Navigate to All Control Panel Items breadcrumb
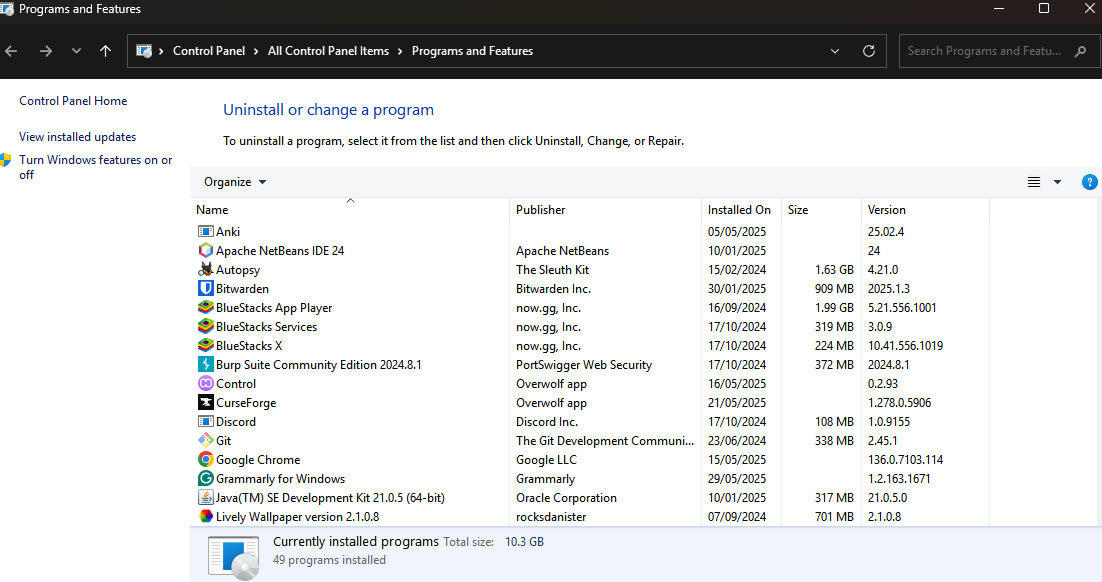Viewport: 1102px width, 582px height. (x=328, y=51)
